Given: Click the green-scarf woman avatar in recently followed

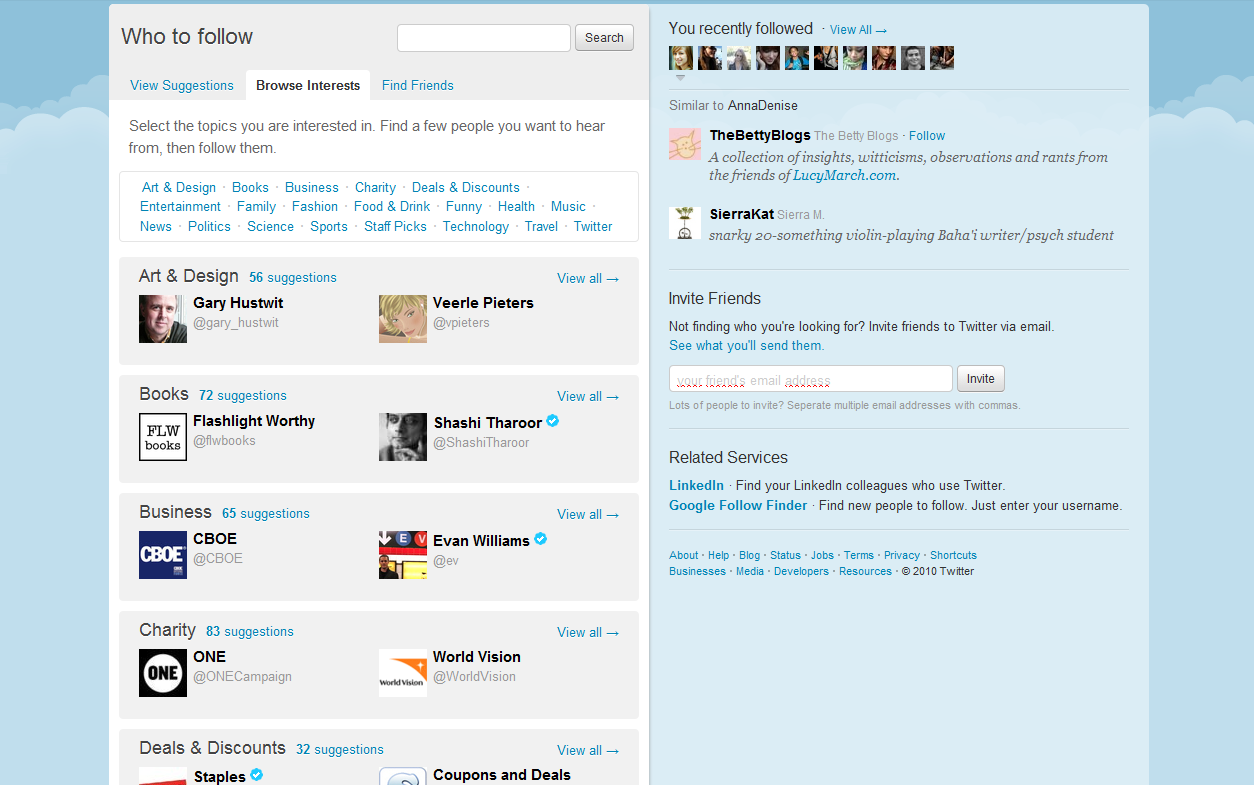Looking at the screenshot, I should click(855, 58).
